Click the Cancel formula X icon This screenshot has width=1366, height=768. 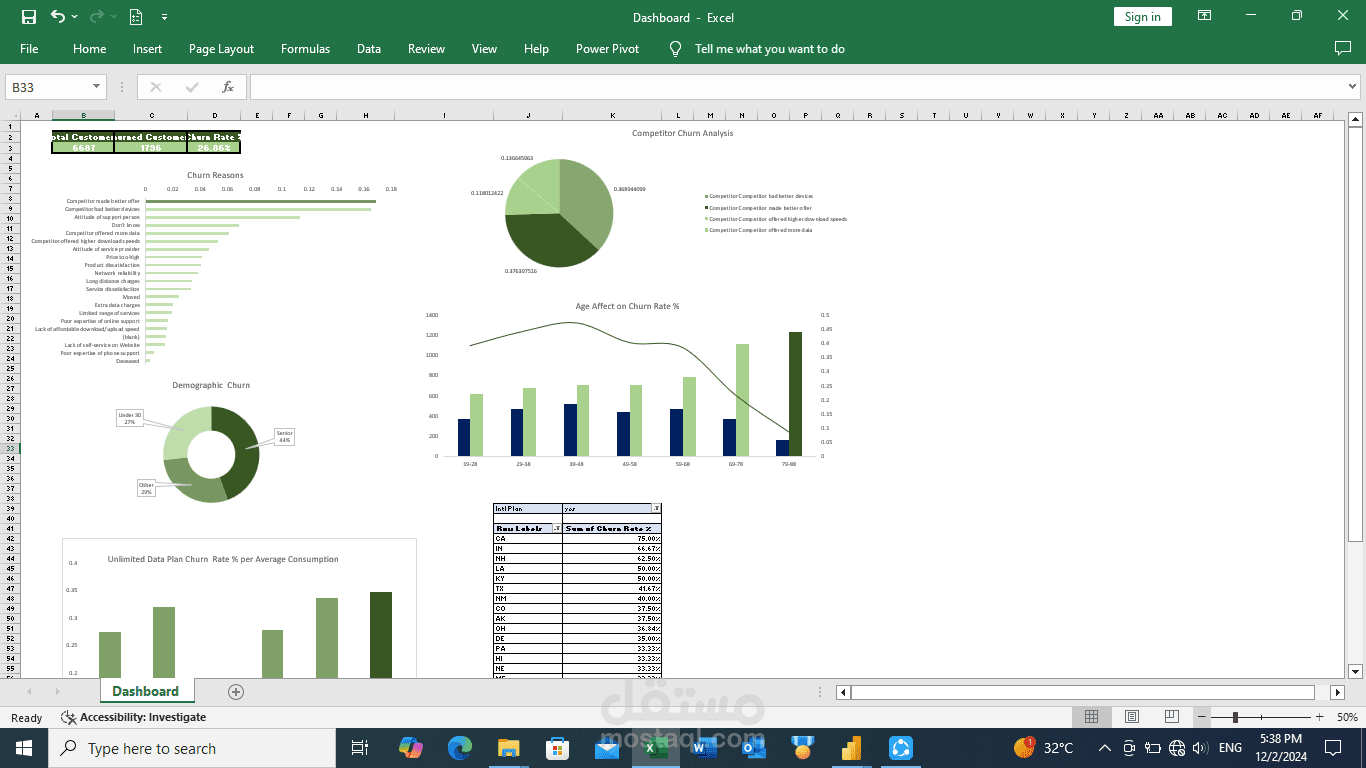(156, 88)
